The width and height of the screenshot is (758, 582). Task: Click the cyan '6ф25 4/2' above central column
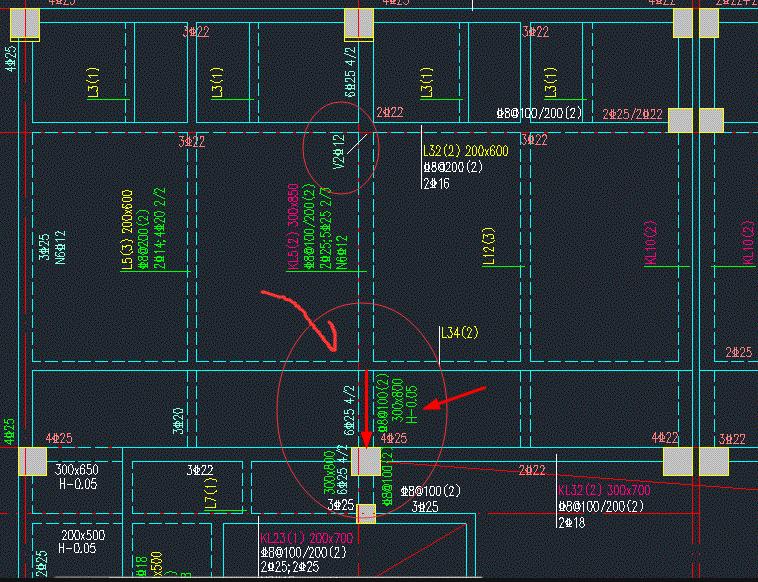click(x=349, y=409)
